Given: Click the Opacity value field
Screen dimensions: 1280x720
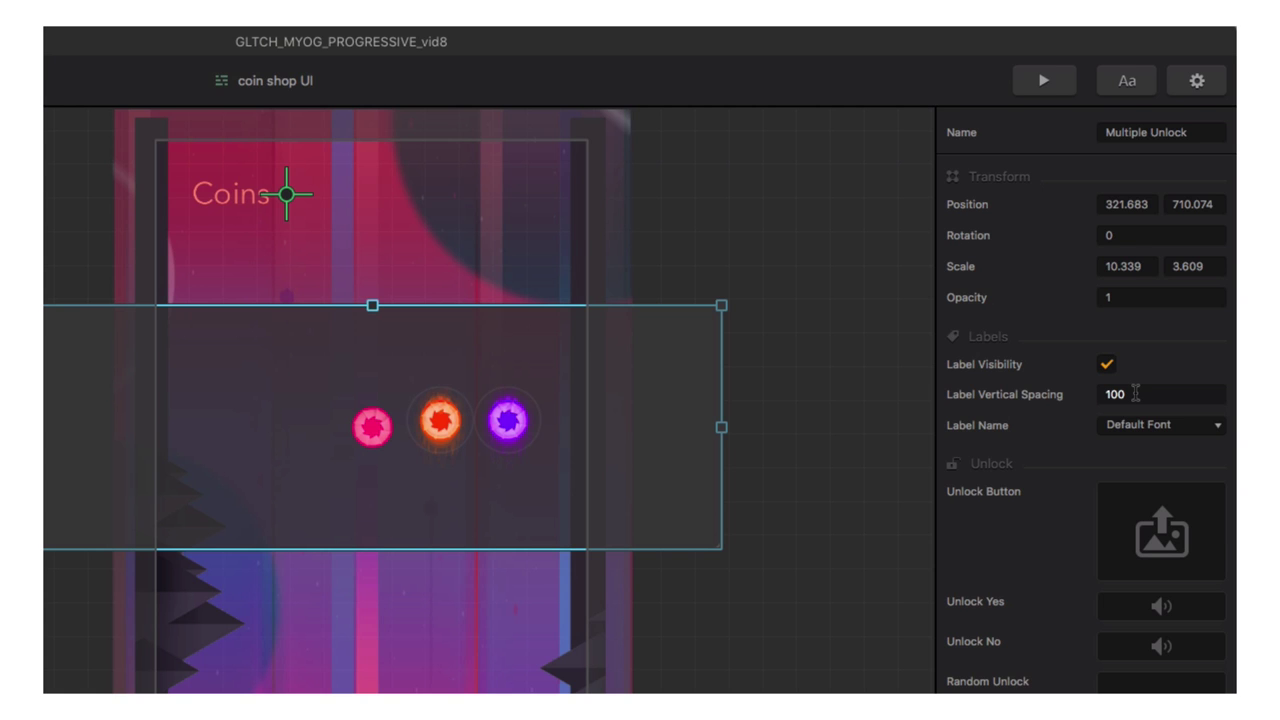Looking at the screenshot, I should point(1161,298).
